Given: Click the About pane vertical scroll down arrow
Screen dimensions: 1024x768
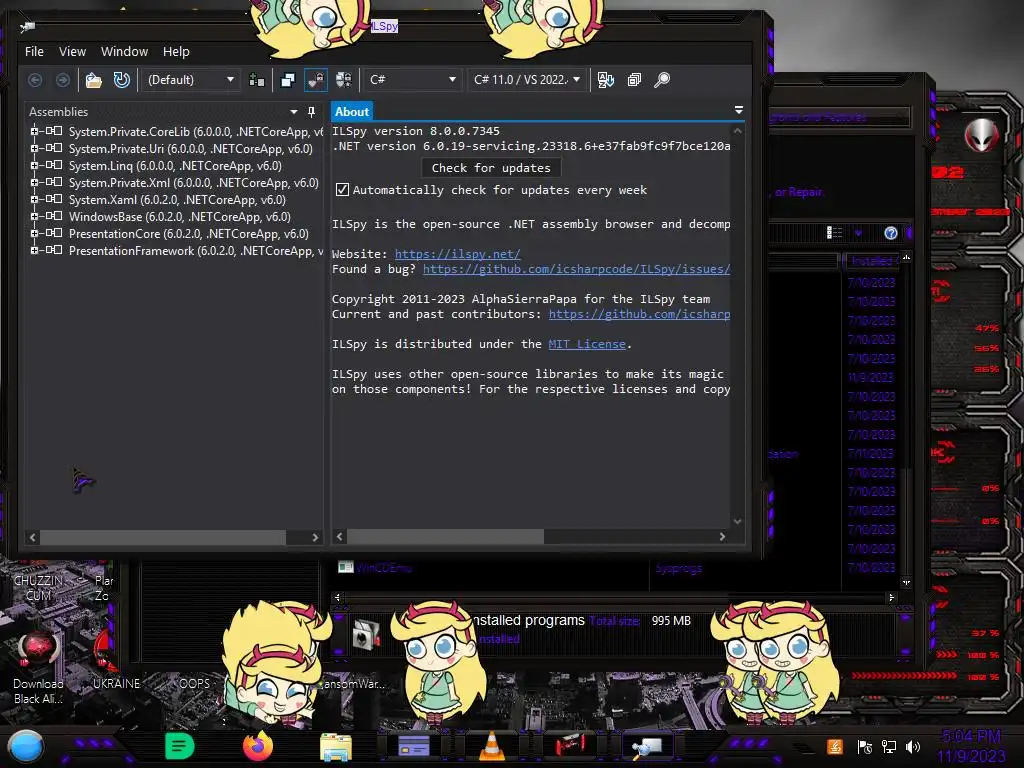Looking at the screenshot, I should click(x=737, y=521).
